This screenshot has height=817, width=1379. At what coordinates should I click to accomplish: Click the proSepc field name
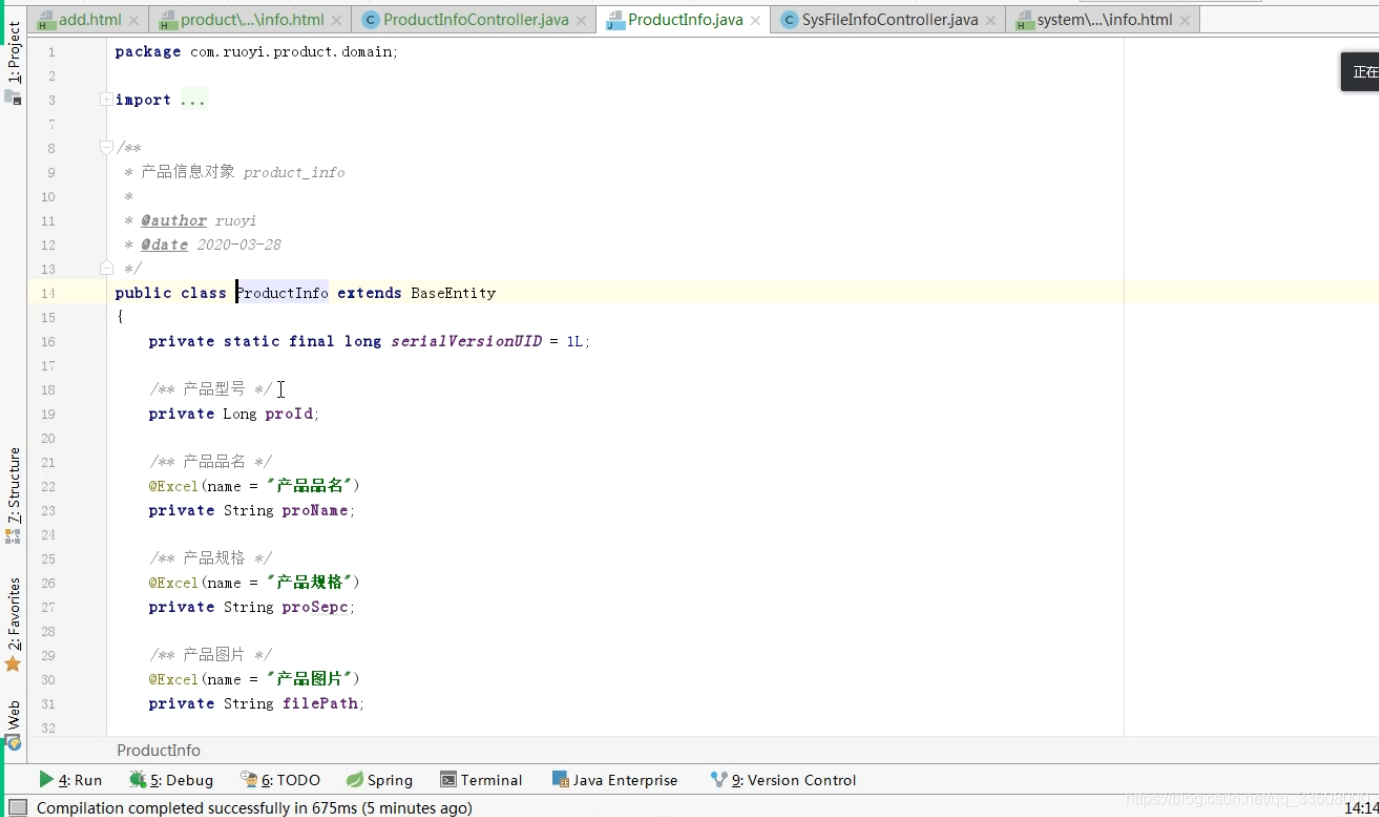point(315,607)
